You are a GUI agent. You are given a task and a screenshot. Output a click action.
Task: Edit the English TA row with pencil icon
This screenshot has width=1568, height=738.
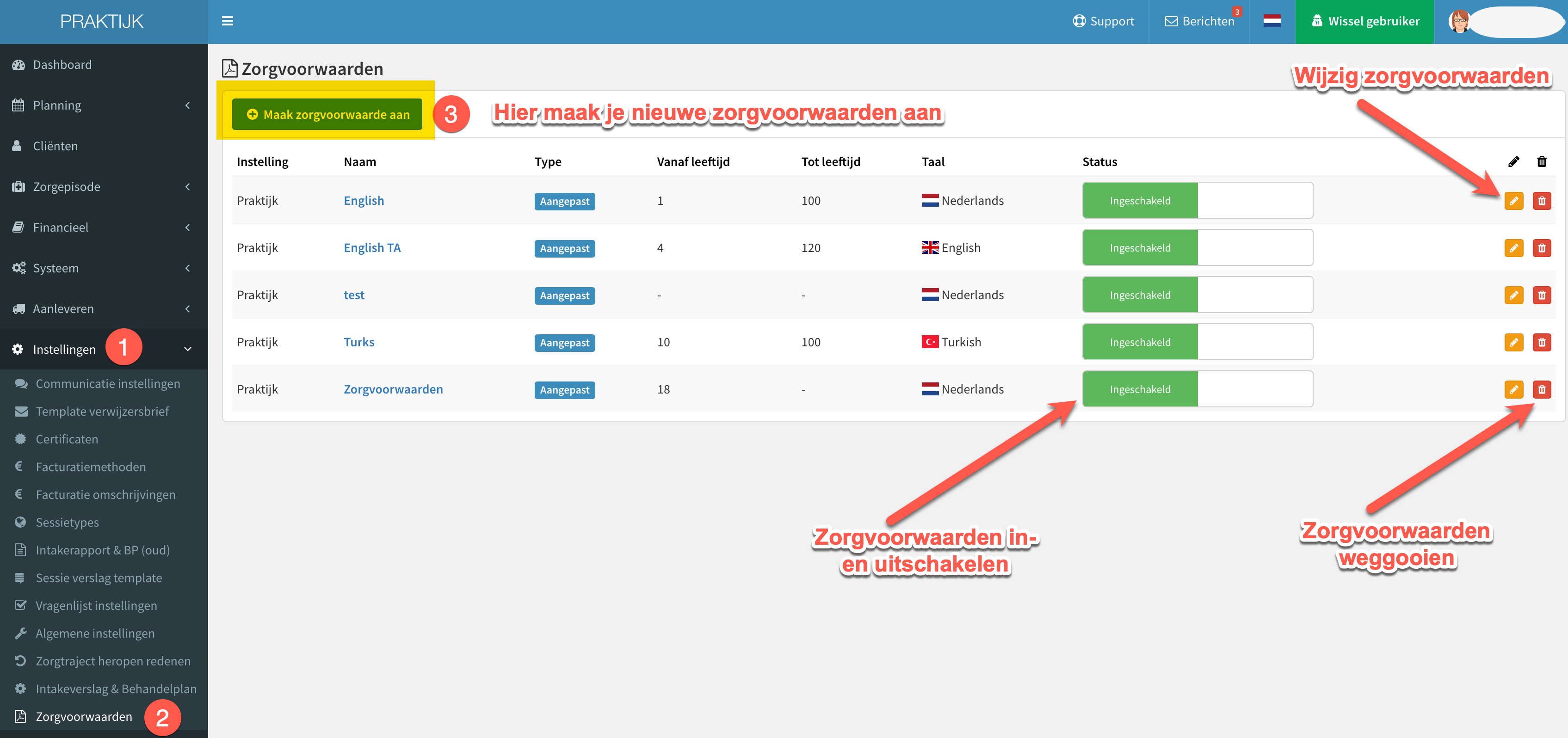[x=1513, y=248]
